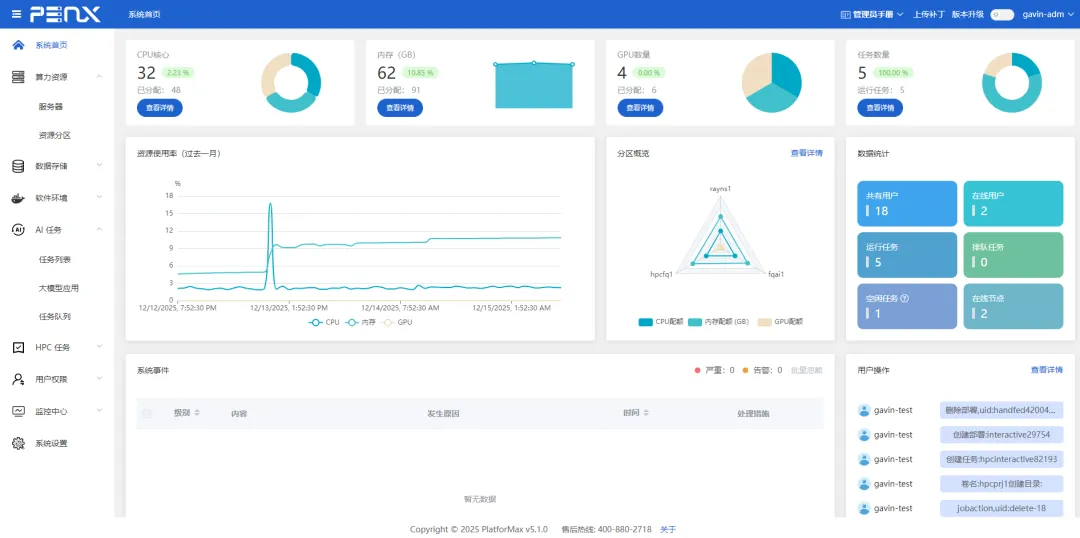The width and height of the screenshot is (1080, 538).
Task: Open the 系统首页 home icon
Action: [x=19, y=45]
